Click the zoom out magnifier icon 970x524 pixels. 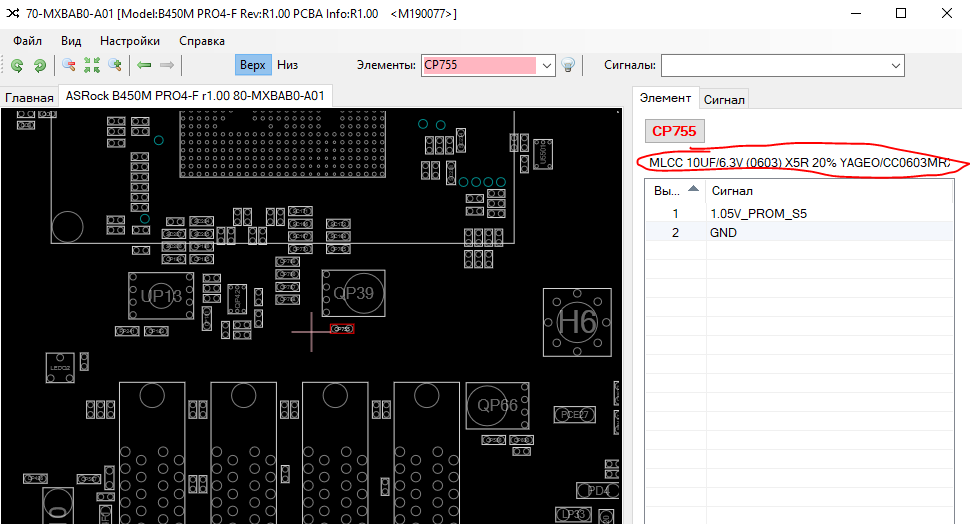(69, 65)
